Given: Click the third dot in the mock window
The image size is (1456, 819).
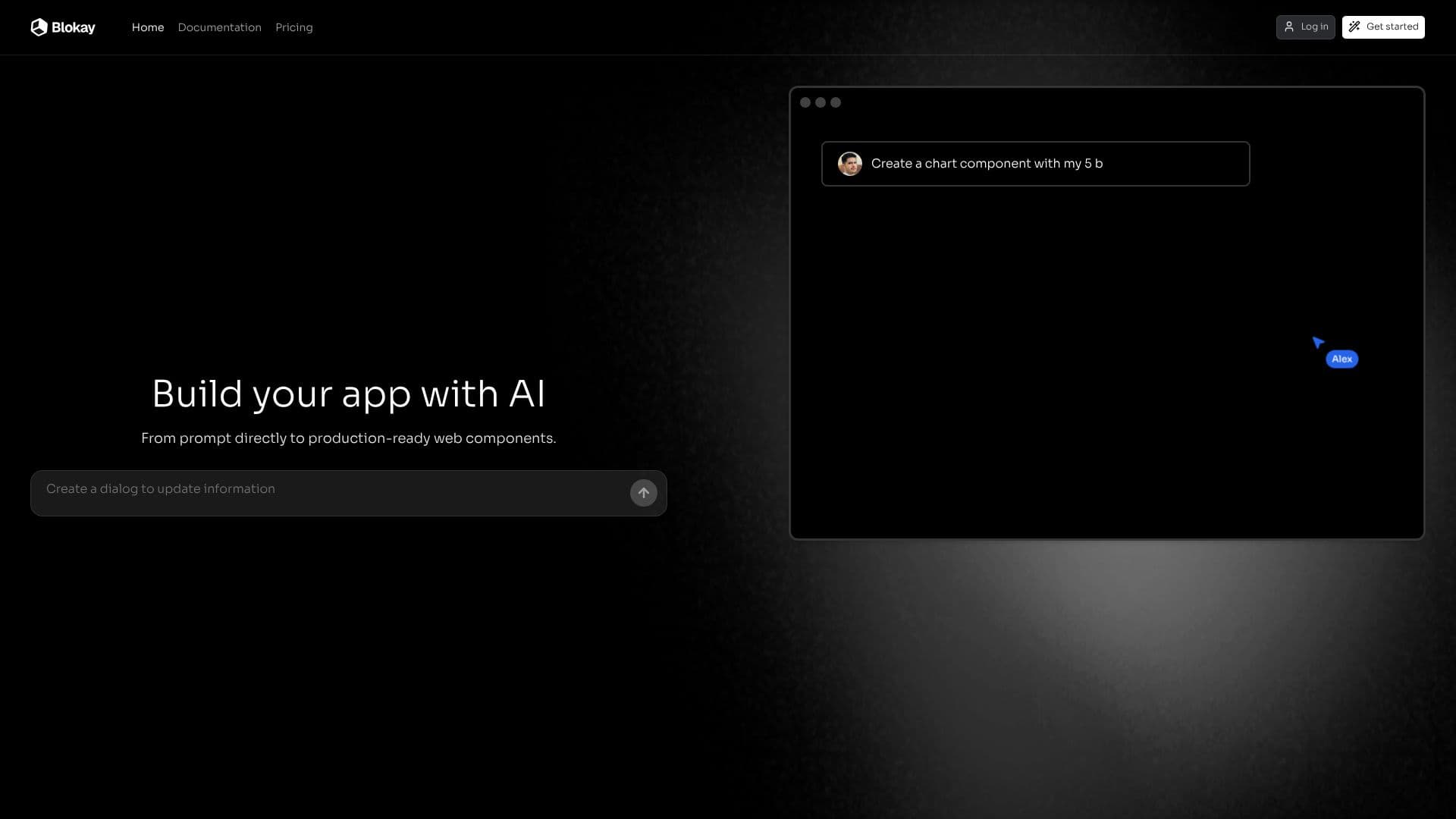Looking at the screenshot, I should coord(836,102).
